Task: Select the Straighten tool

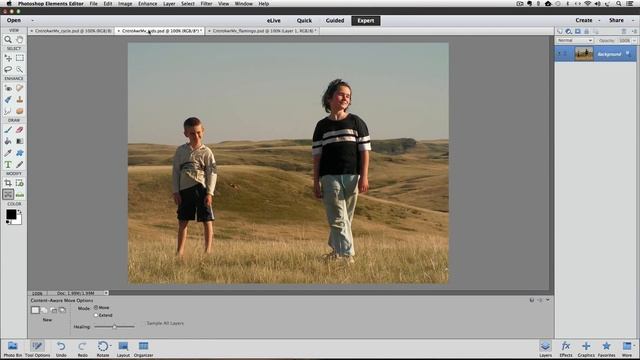Action: [20, 195]
